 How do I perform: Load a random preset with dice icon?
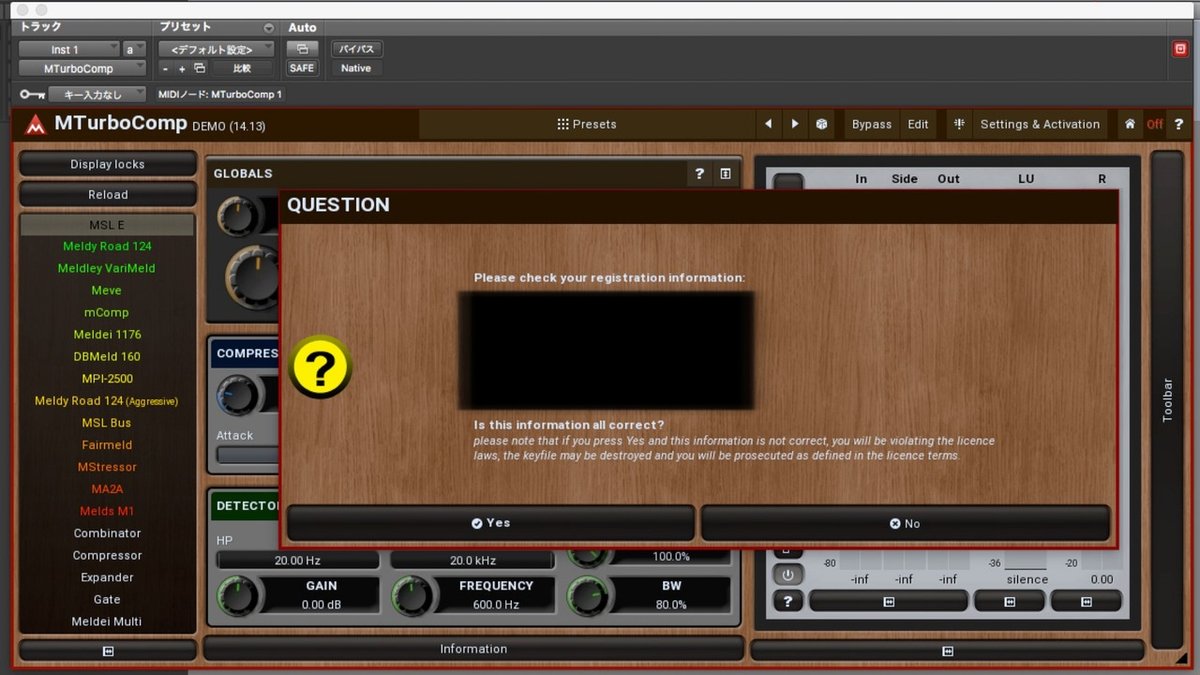click(x=821, y=124)
